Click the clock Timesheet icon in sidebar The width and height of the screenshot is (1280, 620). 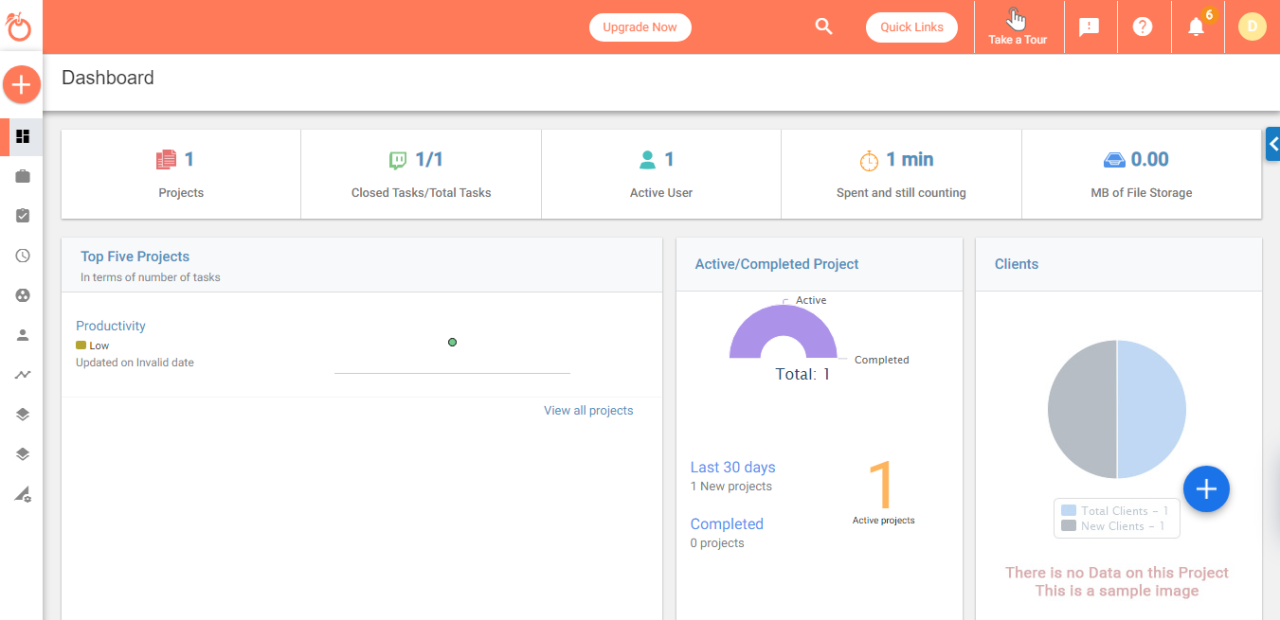coord(21,255)
